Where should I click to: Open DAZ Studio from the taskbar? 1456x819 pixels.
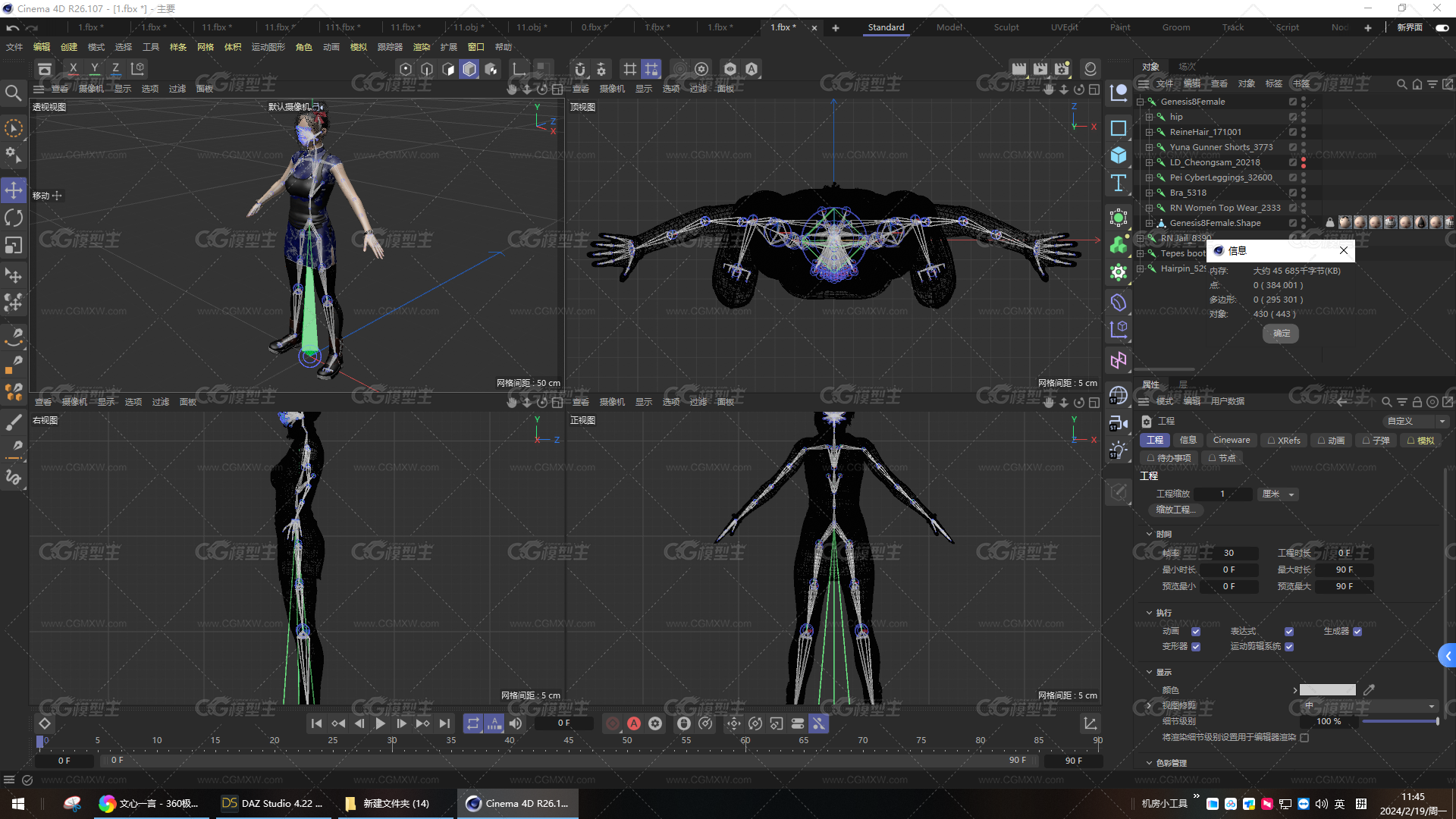coord(272,804)
